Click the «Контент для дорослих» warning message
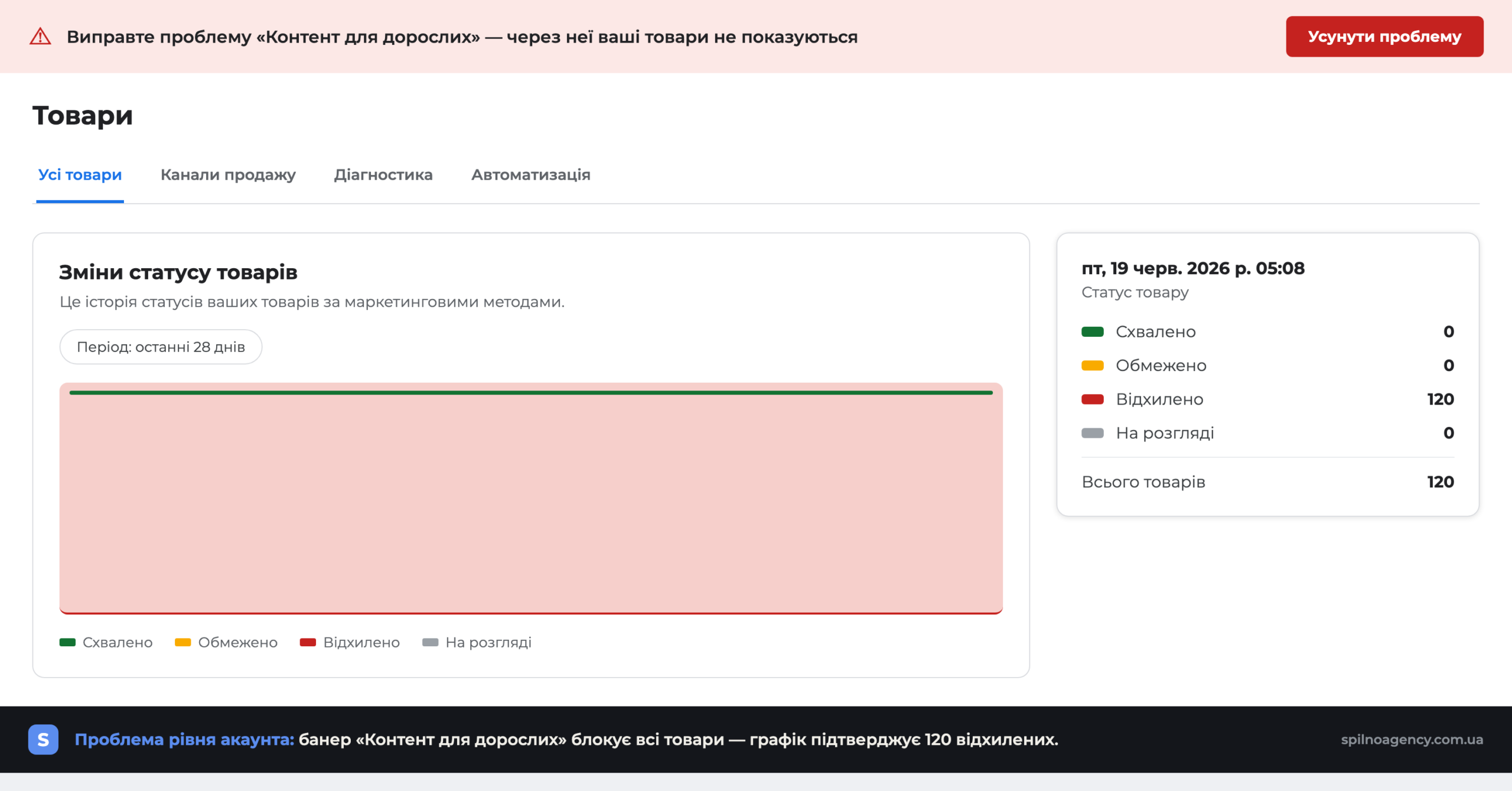The width and height of the screenshot is (1512, 791). click(x=462, y=37)
